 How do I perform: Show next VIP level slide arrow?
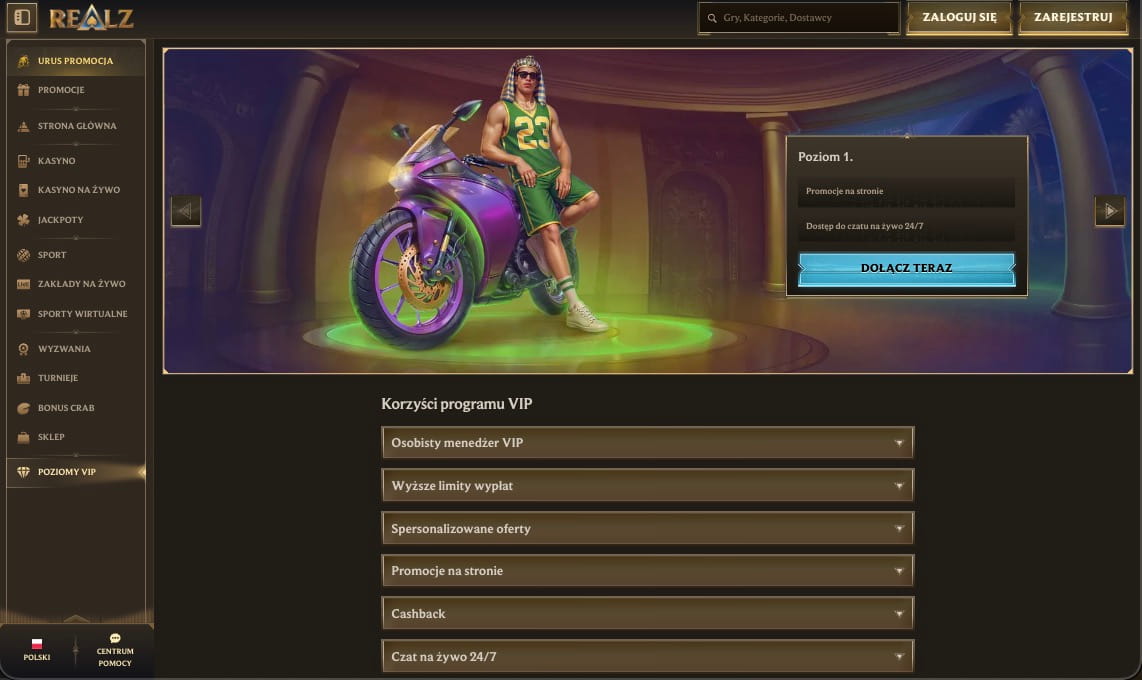[1110, 211]
